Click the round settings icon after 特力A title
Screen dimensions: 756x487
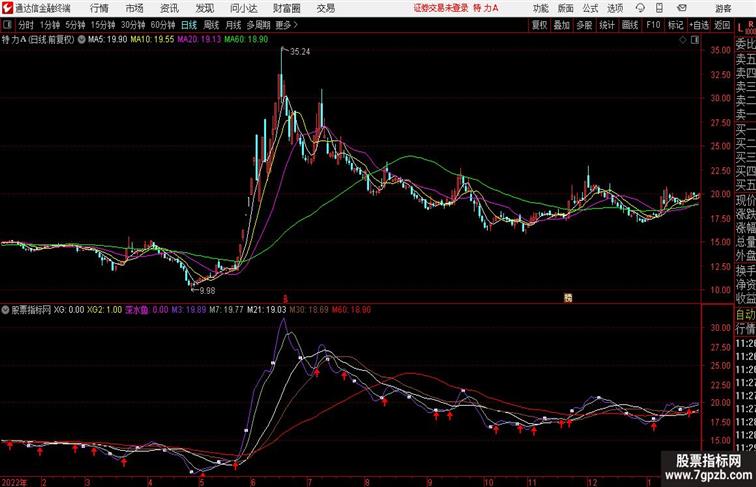click(x=81, y=40)
